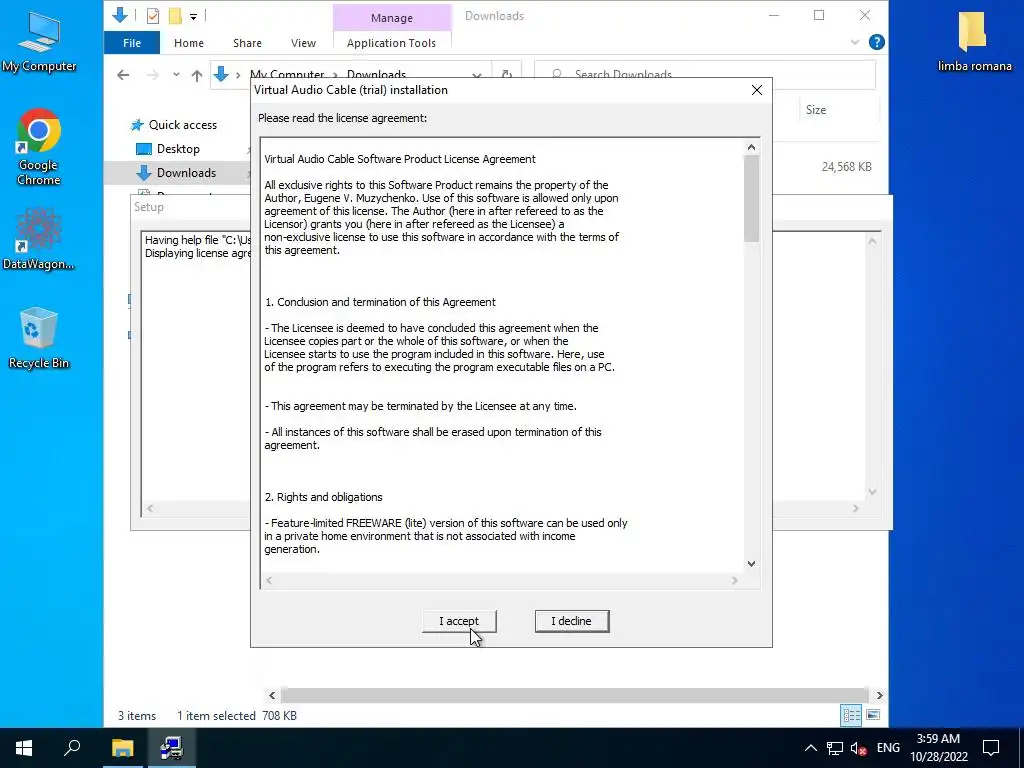Go up one folder level arrow
The width and height of the screenshot is (1024, 768).
(x=197, y=75)
